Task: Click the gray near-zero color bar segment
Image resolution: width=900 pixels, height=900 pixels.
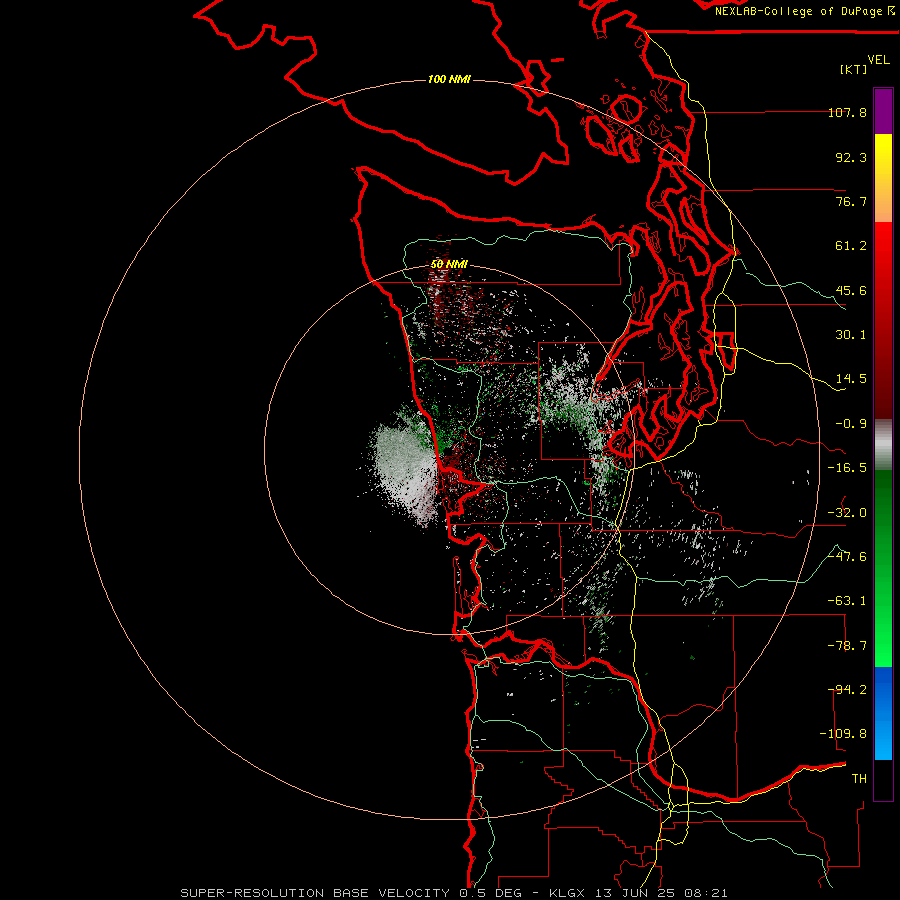Action: pos(883,445)
